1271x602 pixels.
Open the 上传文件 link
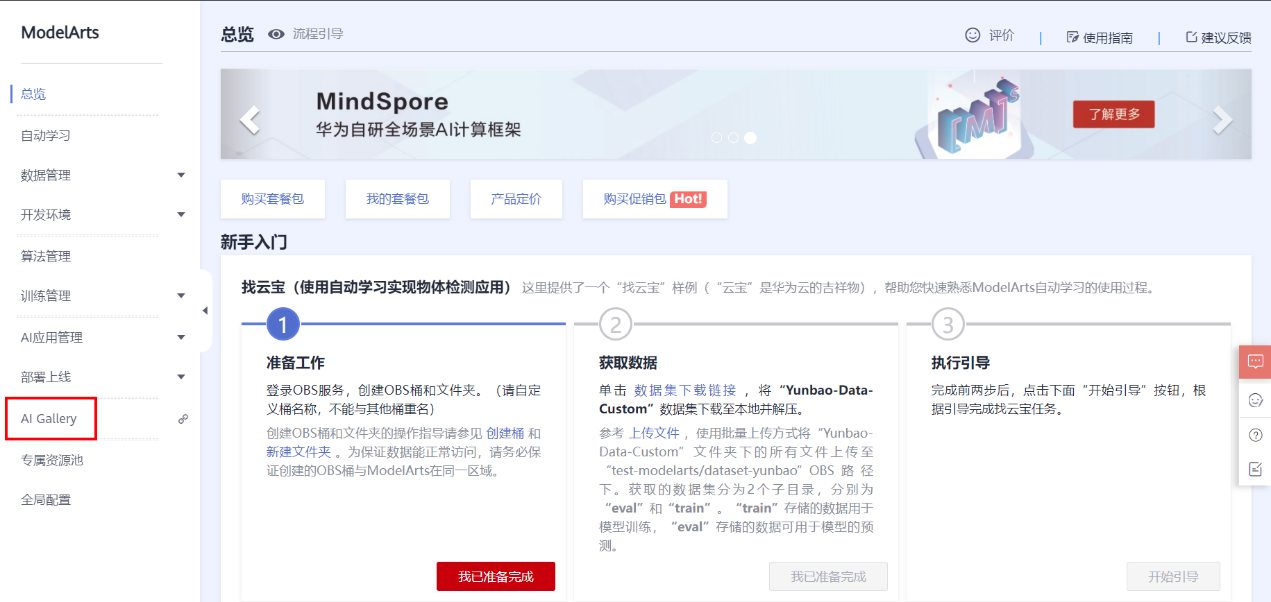click(654, 433)
